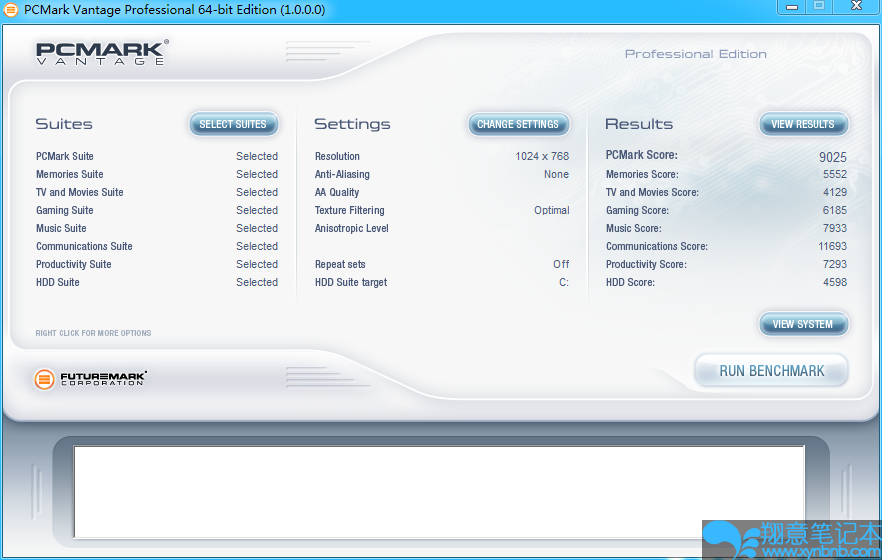Screen dimensions: 882x560
Task: Select the Memories Suite row
Action: coord(157,174)
